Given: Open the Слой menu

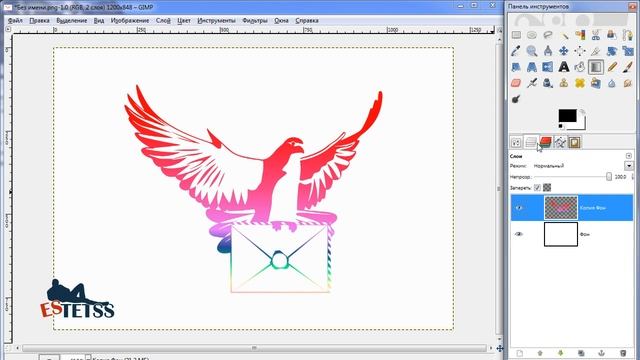Looking at the screenshot, I should pyautogui.click(x=163, y=20).
